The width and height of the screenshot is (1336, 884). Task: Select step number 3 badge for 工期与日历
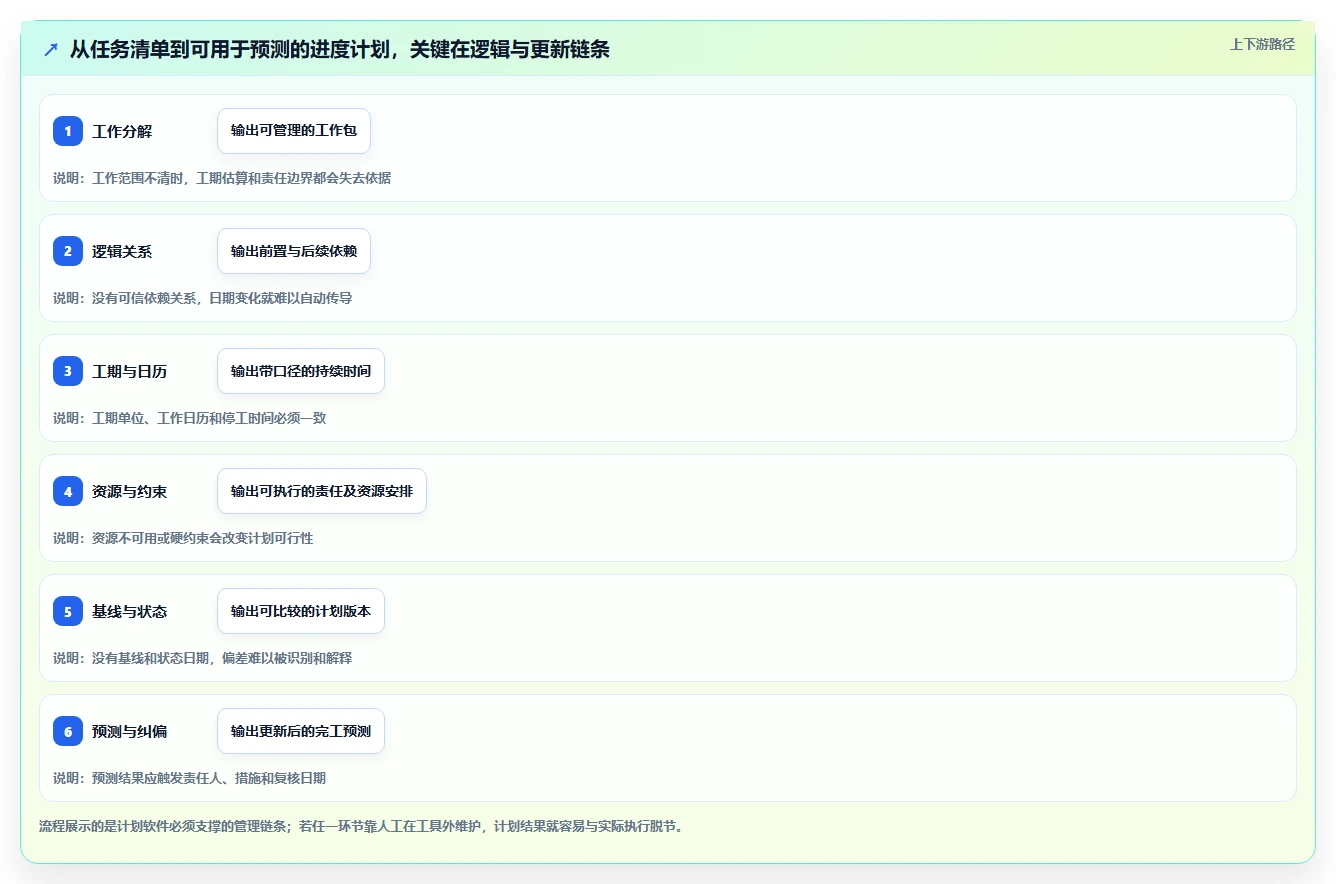pyautogui.click(x=68, y=371)
